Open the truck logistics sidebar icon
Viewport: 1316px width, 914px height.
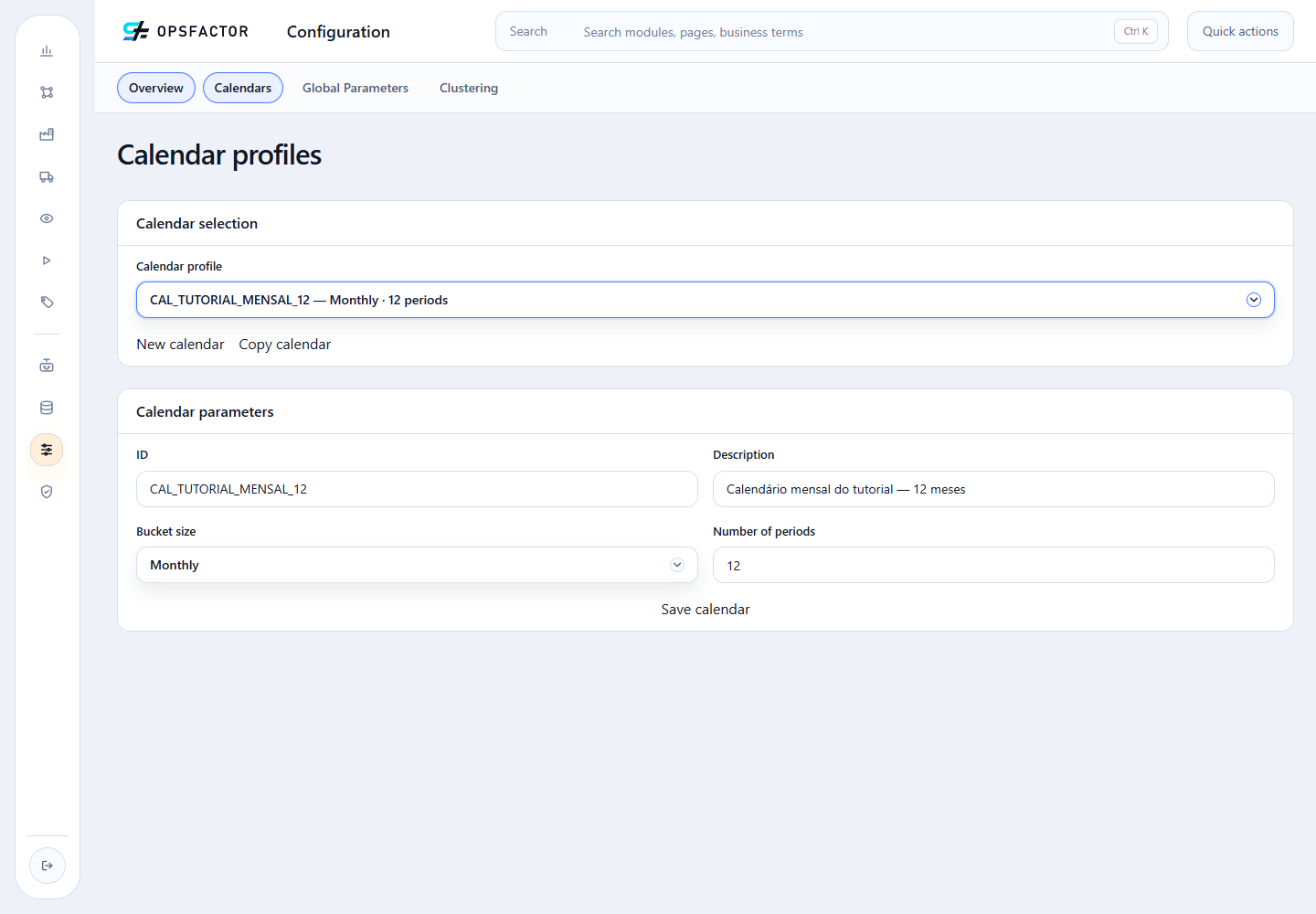click(x=47, y=176)
